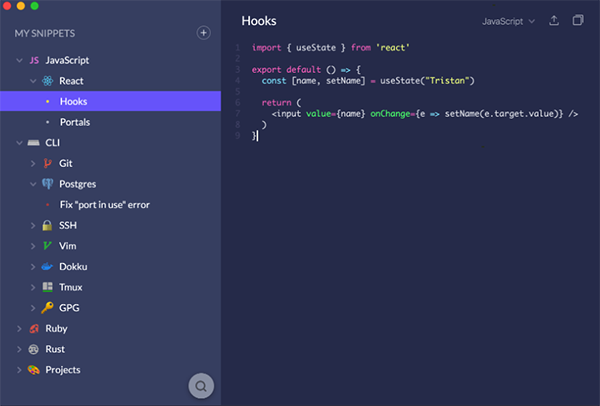Click the Hooks snippet title field
This screenshot has height=406, width=600.
point(259,21)
